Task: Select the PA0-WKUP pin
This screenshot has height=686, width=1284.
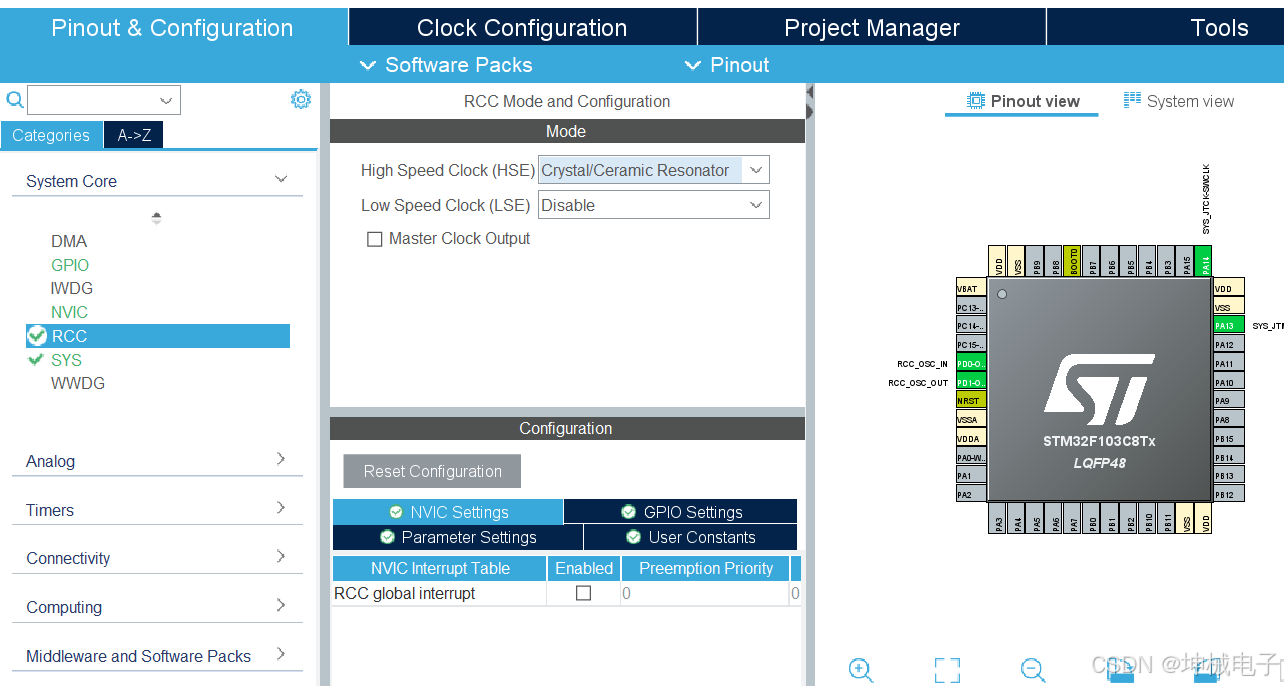Action: coord(971,457)
